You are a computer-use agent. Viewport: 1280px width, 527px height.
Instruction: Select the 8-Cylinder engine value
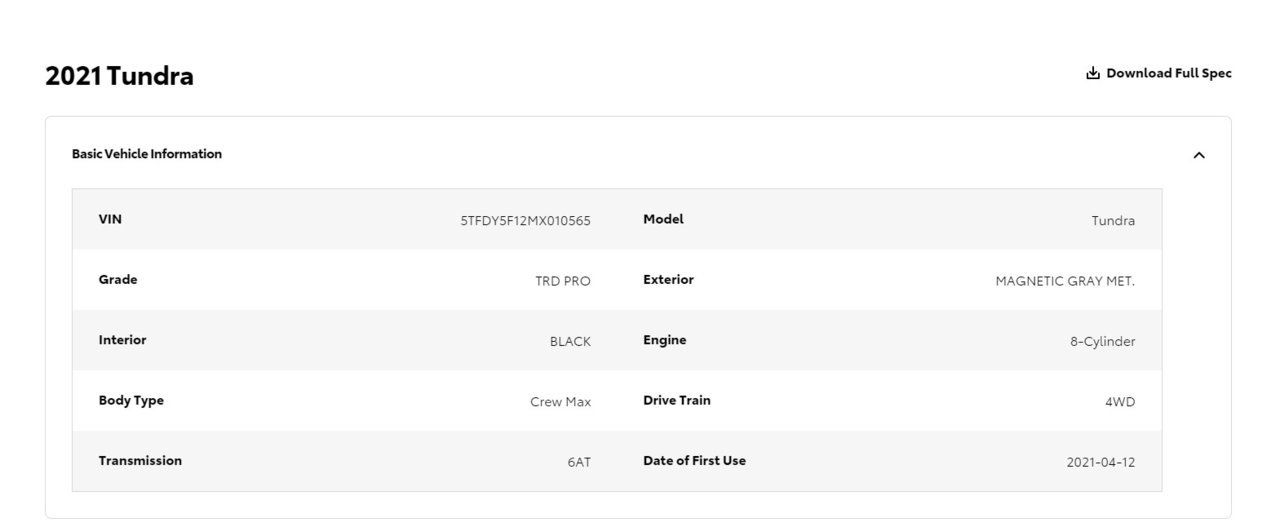[x=1102, y=341]
